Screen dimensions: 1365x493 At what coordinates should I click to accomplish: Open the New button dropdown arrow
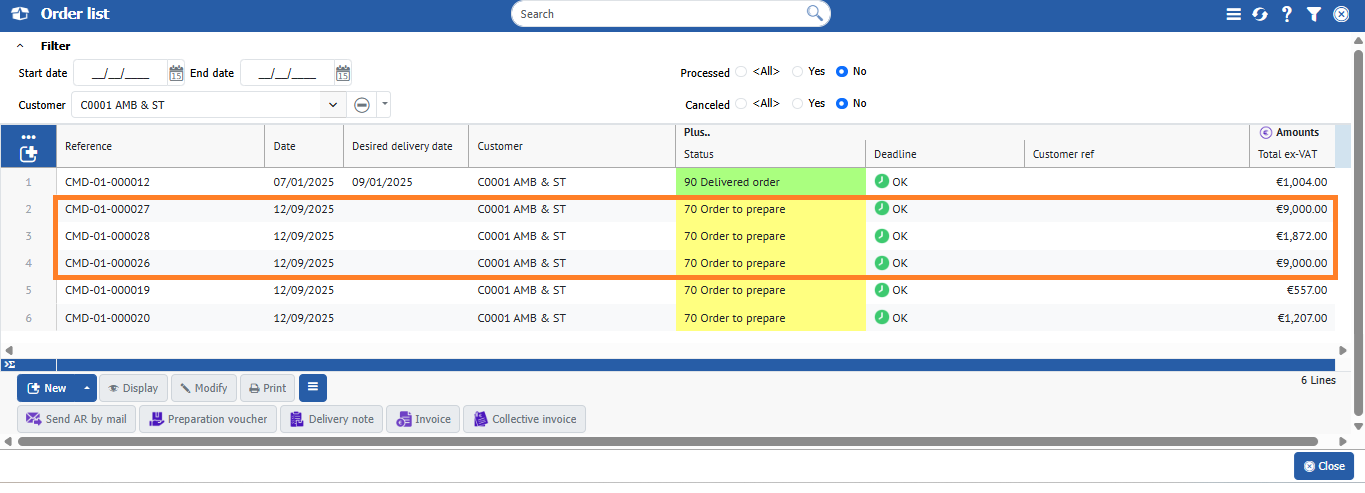pos(87,388)
